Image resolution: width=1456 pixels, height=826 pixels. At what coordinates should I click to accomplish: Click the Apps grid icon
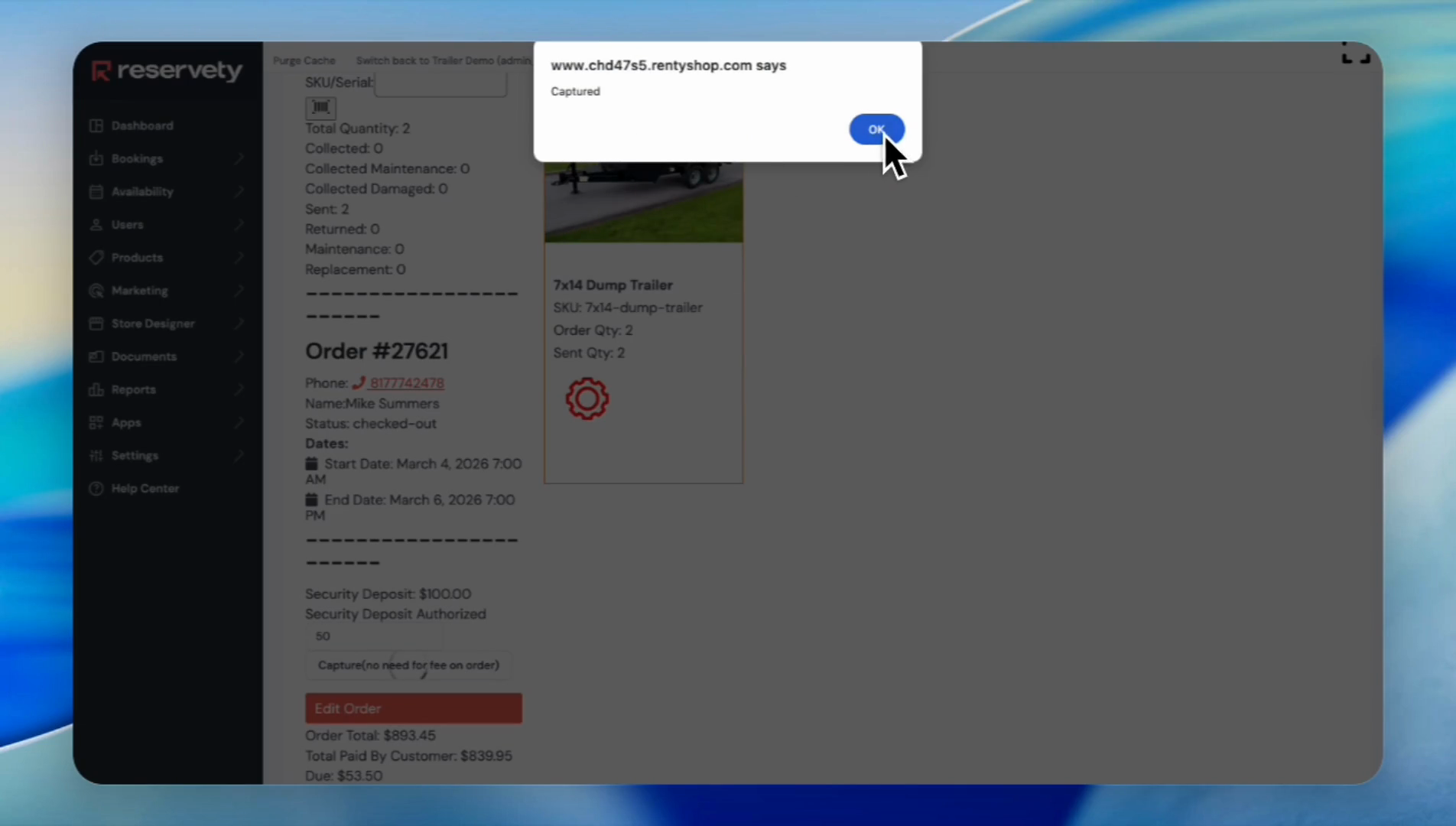point(96,422)
